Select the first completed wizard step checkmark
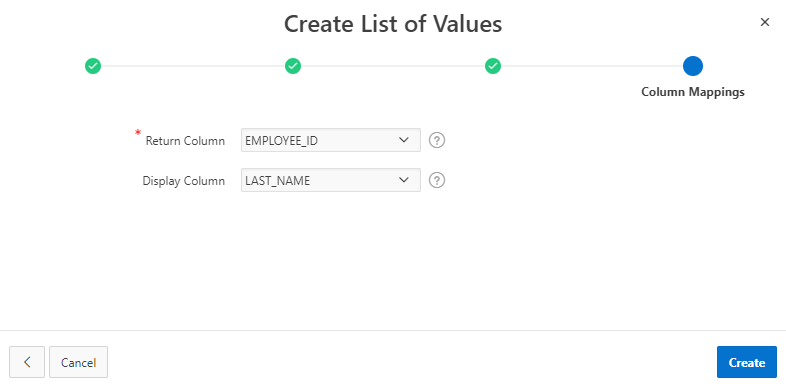This screenshot has height=388, width=786. pyautogui.click(x=93, y=66)
